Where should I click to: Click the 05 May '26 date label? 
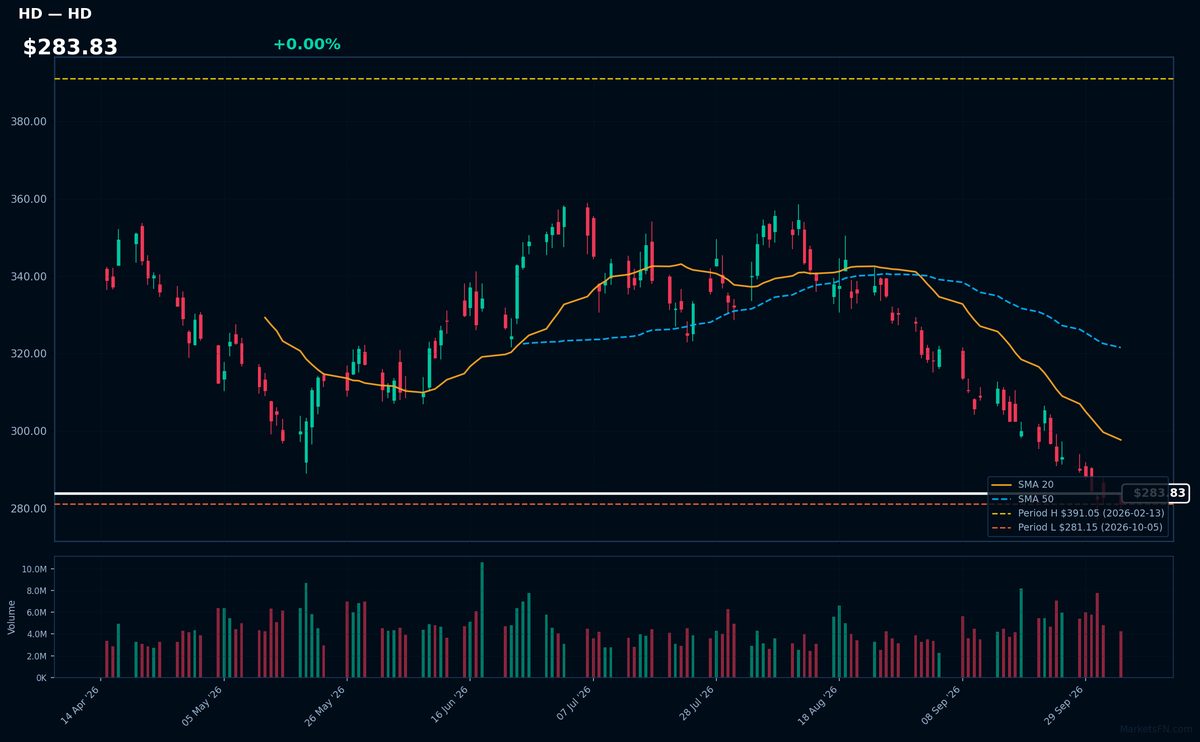pos(205,704)
